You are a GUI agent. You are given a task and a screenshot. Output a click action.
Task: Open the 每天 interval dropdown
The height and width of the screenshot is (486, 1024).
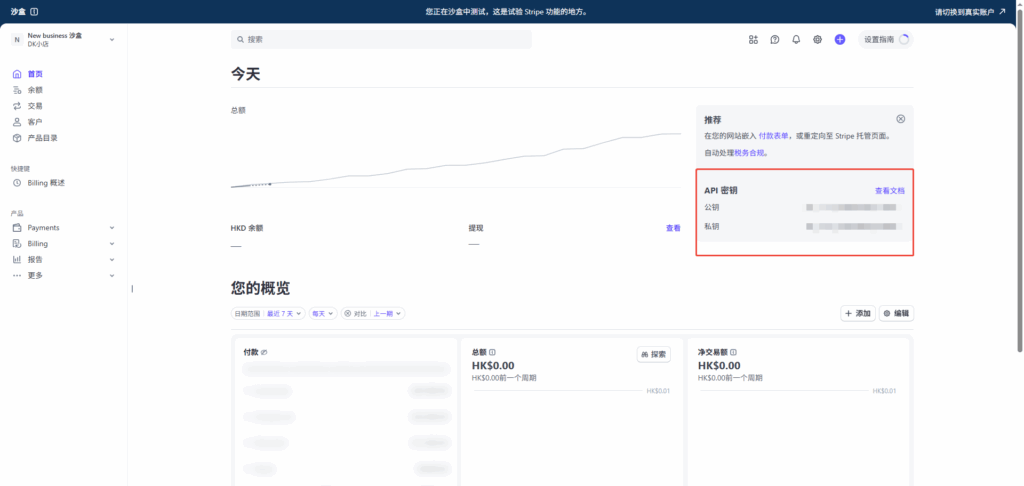(x=322, y=314)
